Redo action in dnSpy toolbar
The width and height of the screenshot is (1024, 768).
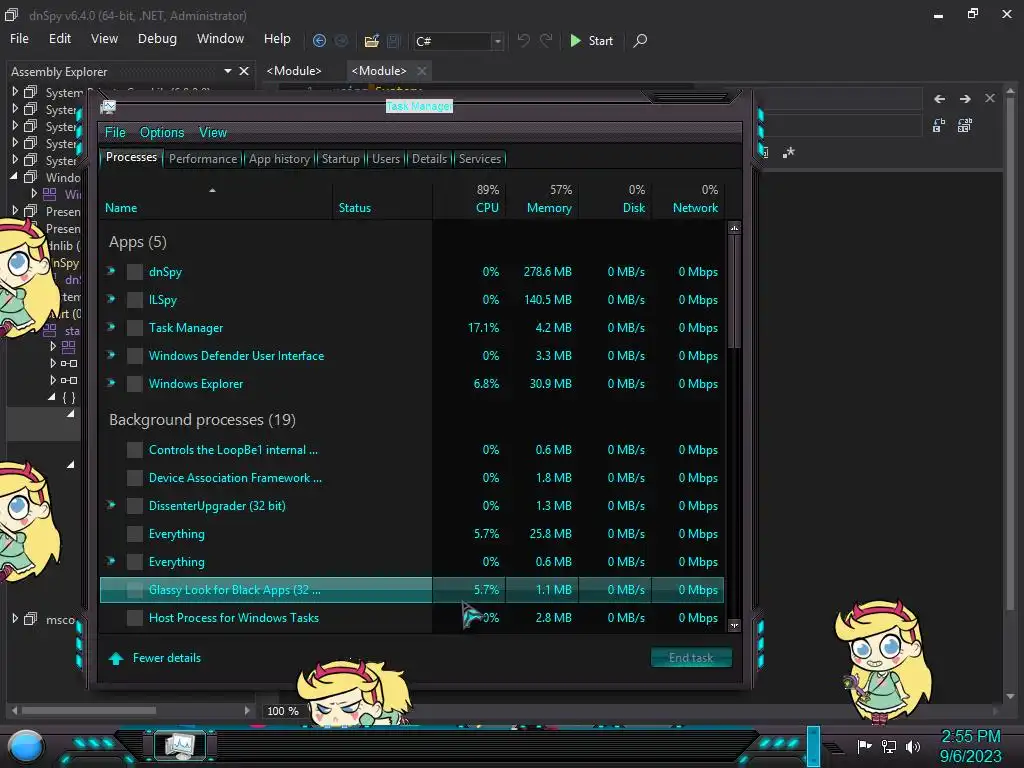pos(546,40)
